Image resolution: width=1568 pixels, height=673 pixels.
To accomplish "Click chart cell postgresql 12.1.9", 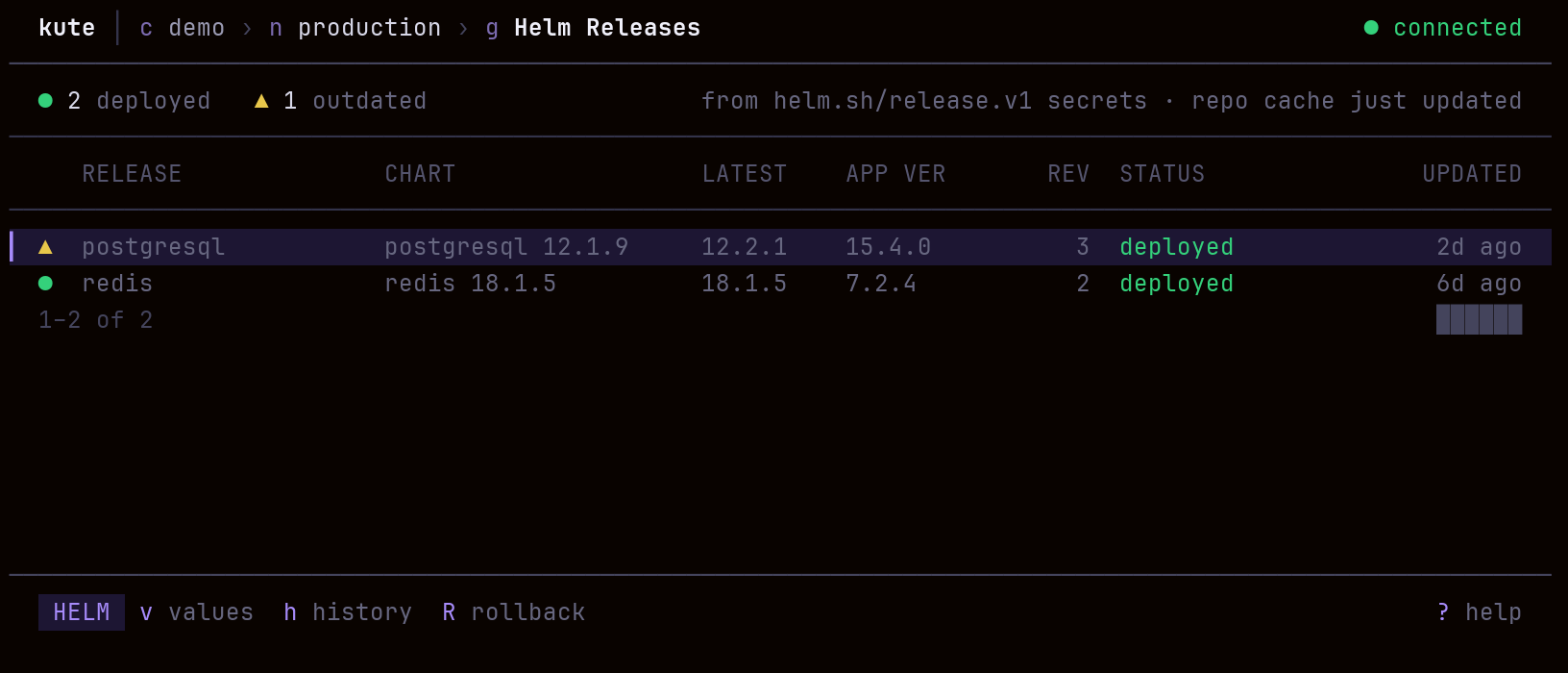I will [506, 247].
